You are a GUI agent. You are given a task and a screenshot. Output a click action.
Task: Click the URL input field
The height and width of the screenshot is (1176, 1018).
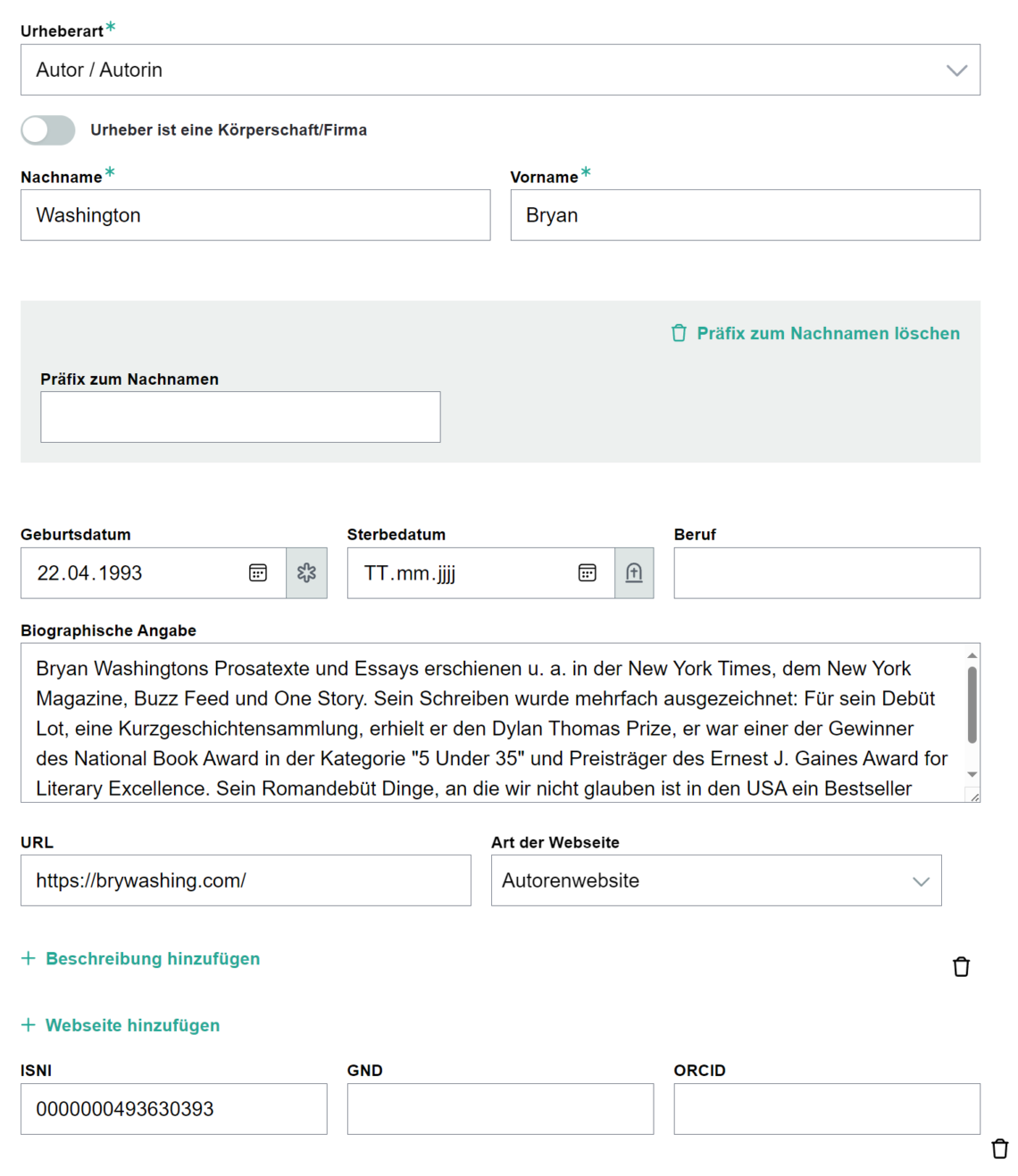point(246,880)
